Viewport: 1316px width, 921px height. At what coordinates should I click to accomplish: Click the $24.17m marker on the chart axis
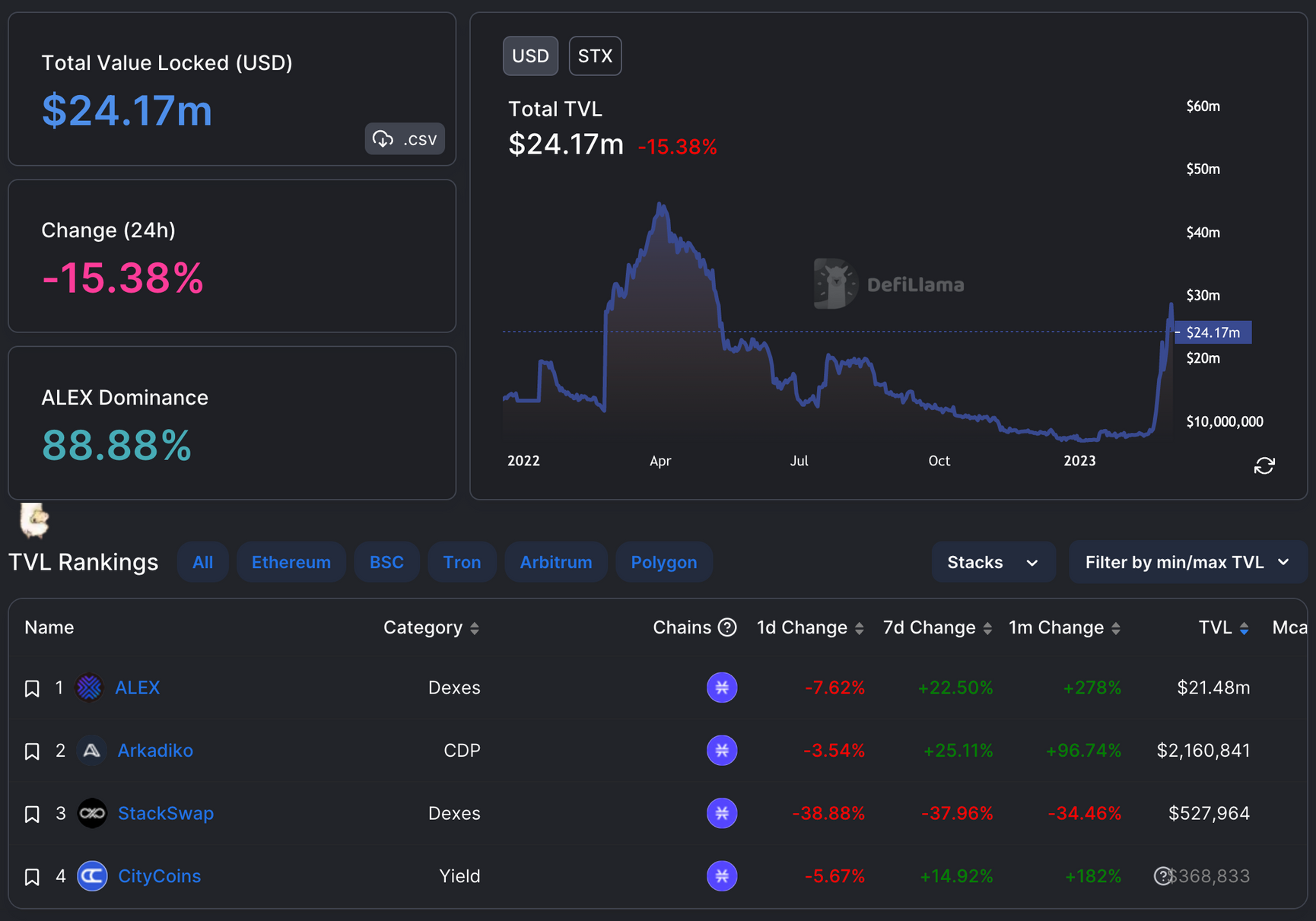tap(1213, 332)
